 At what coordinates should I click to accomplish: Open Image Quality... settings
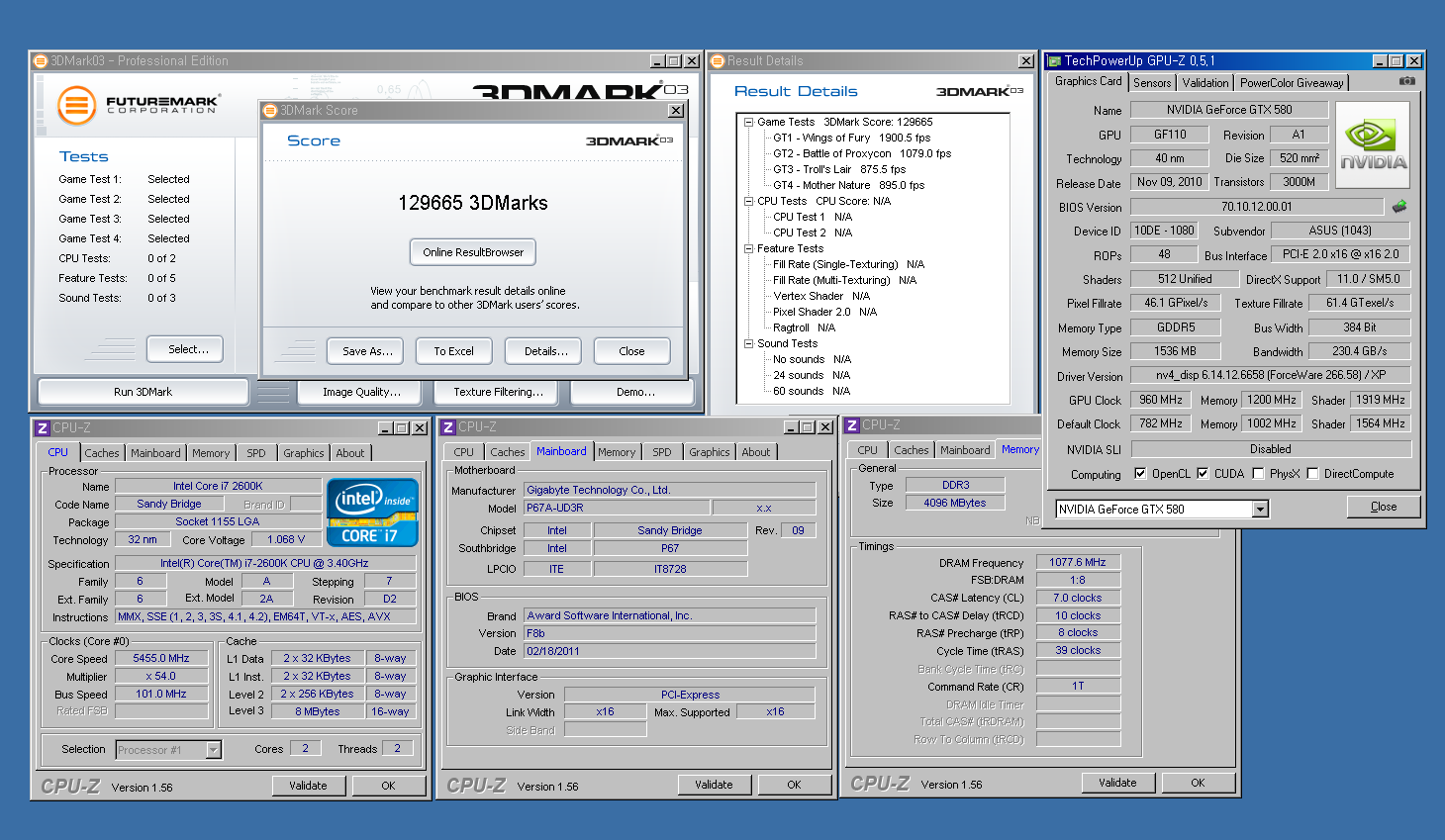click(x=361, y=392)
